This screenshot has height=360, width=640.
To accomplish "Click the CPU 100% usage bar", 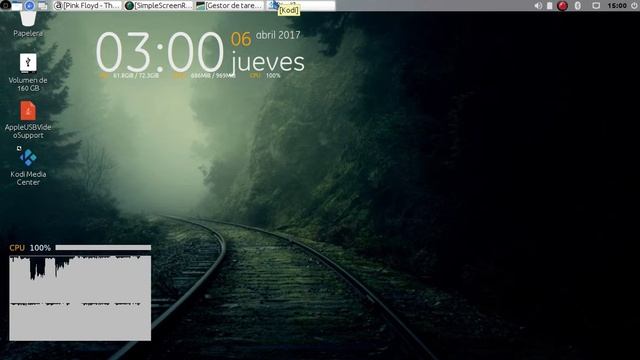I will [x=103, y=247].
